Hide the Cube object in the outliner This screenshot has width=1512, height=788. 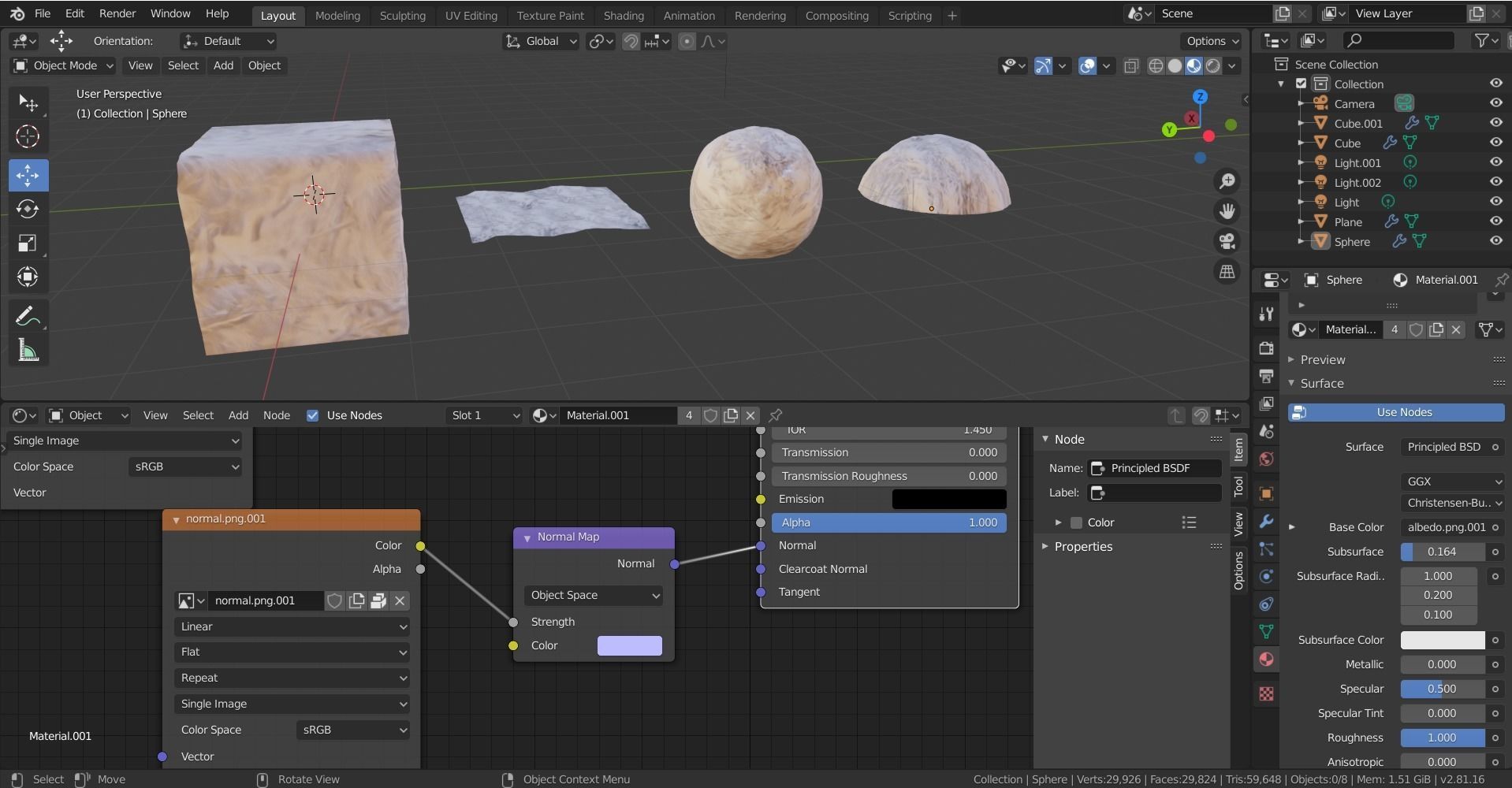1495,143
